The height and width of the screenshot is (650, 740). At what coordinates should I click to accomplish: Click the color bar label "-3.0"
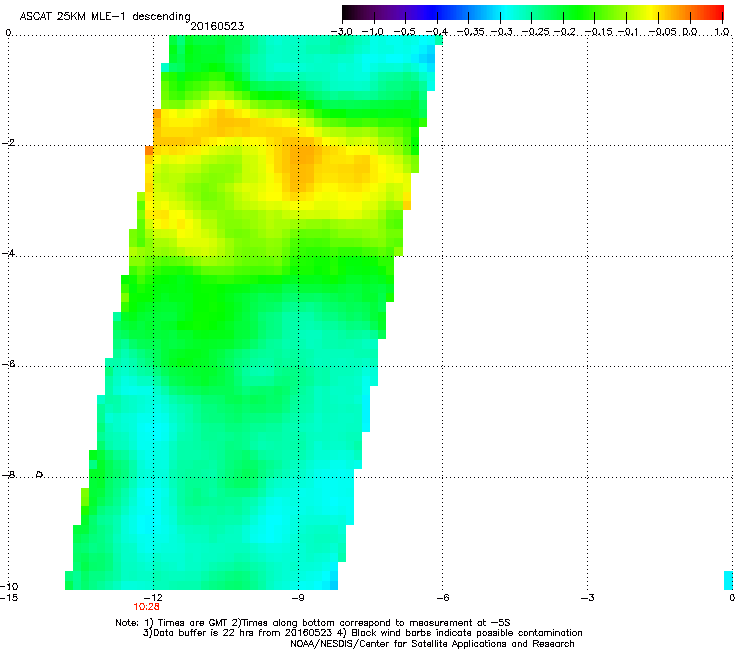pos(342,32)
